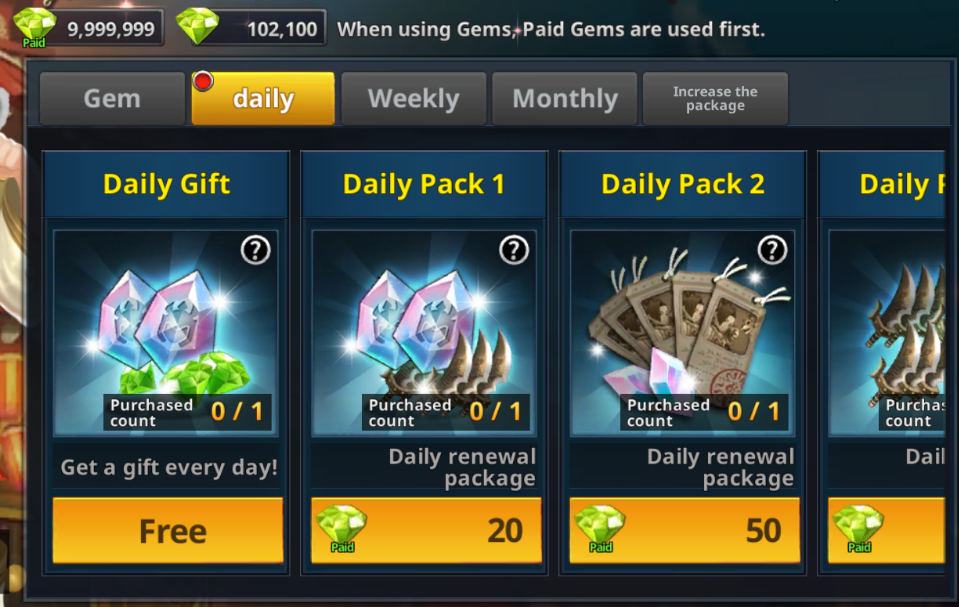This screenshot has width=959, height=607.
Task: Open help icon on Daily Pack 2
Action: [772, 250]
